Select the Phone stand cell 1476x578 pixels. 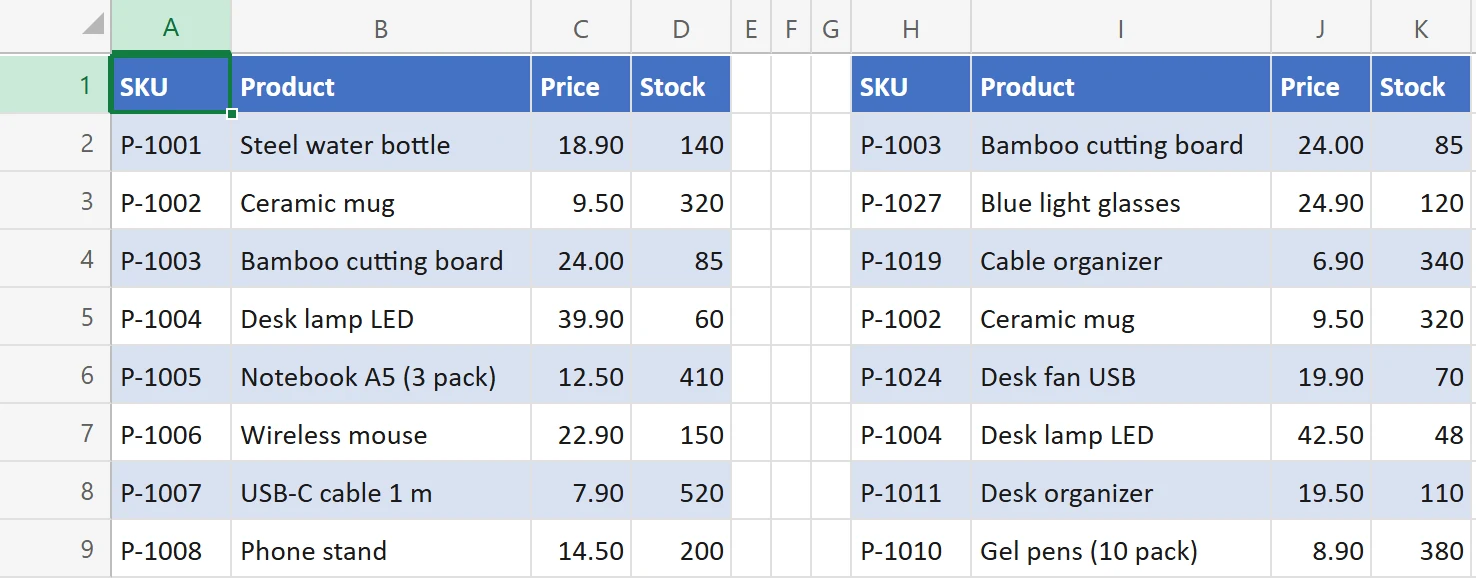point(381,549)
